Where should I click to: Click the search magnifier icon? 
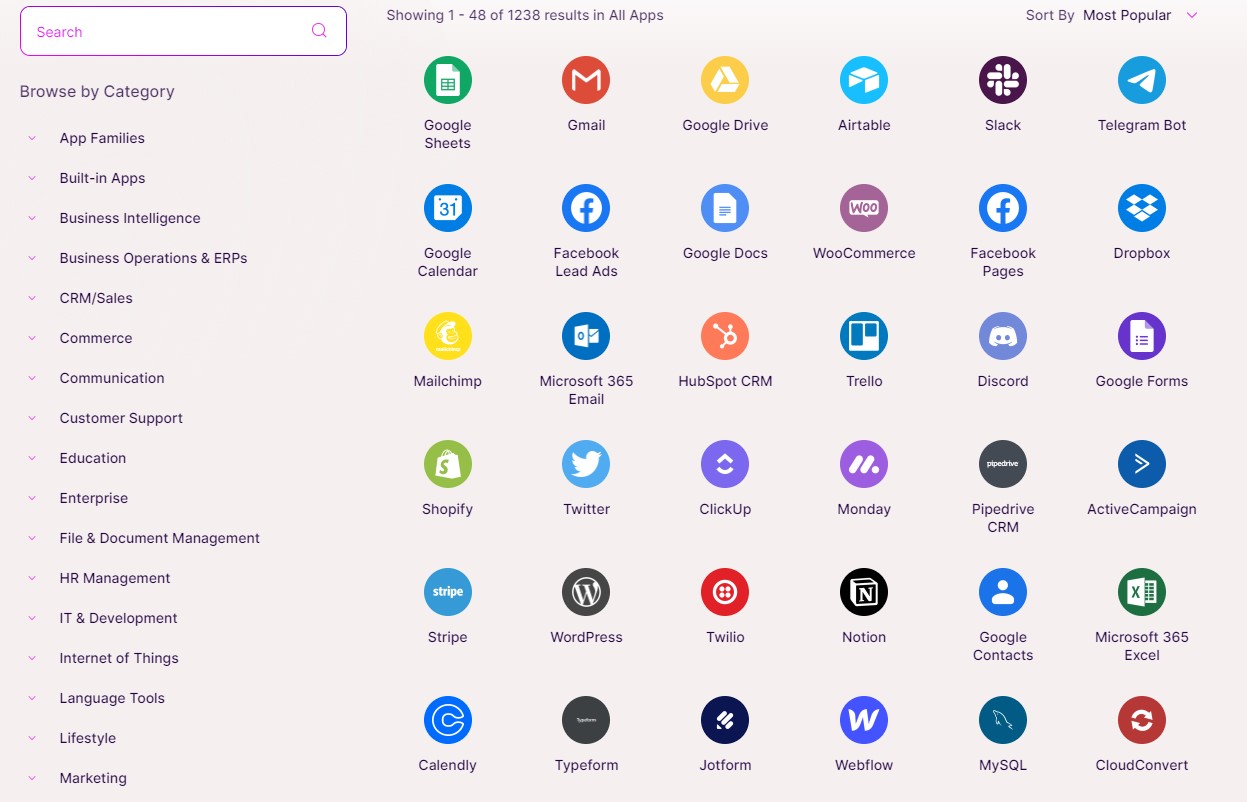pos(319,30)
